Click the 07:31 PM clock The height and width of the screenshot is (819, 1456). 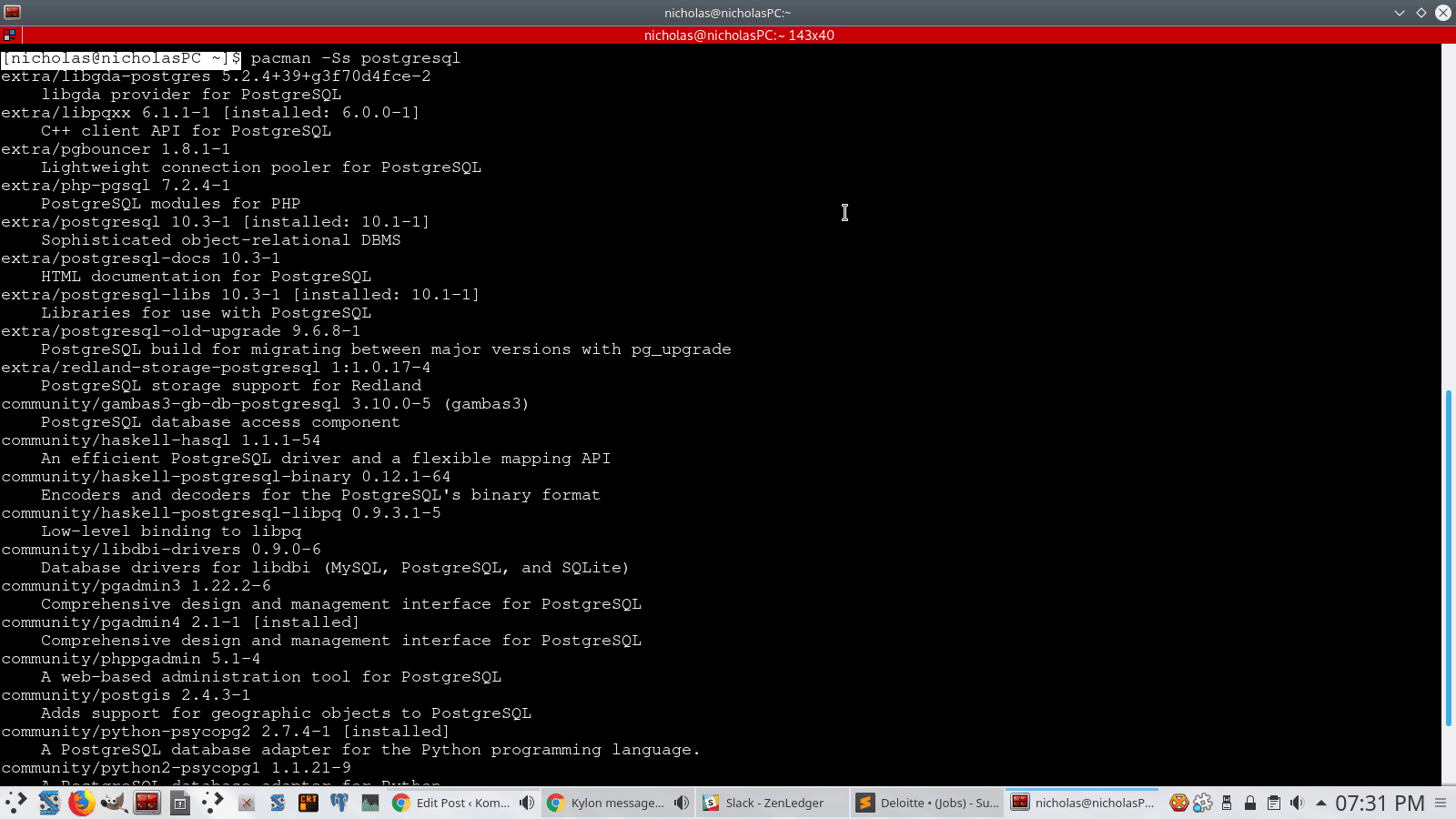coord(1380,803)
